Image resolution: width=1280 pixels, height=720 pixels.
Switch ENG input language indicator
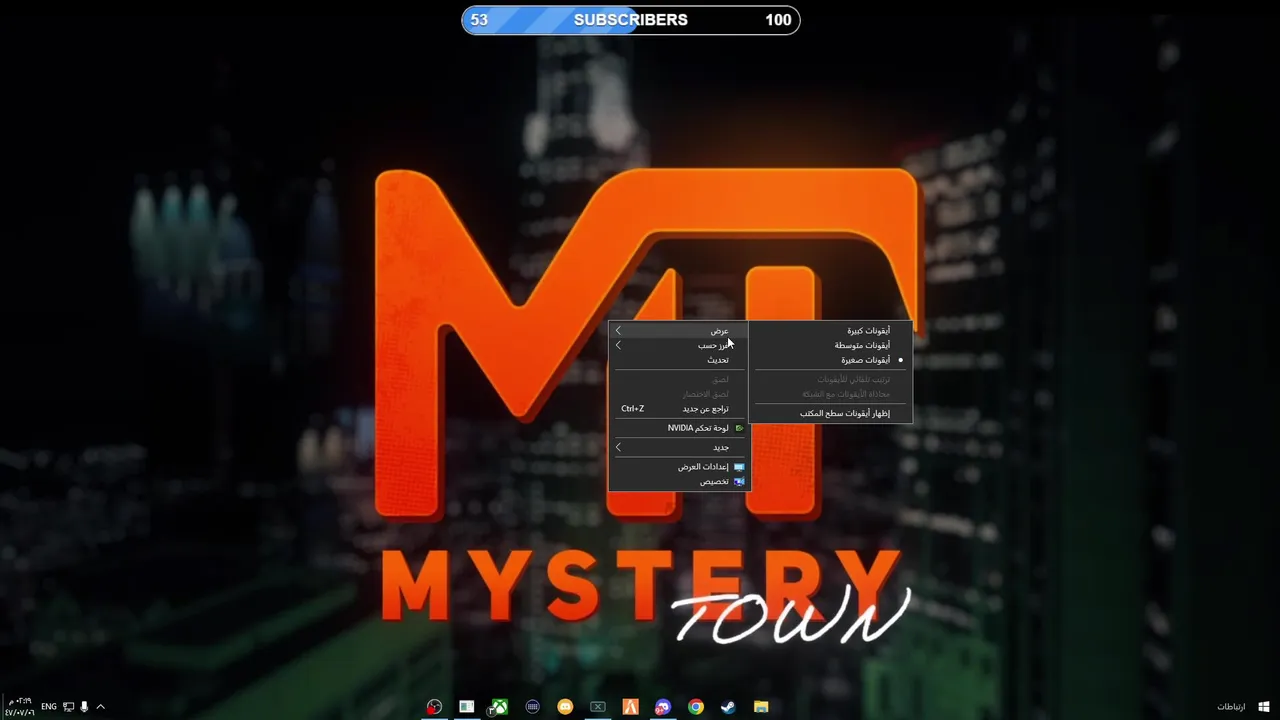[48, 707]
